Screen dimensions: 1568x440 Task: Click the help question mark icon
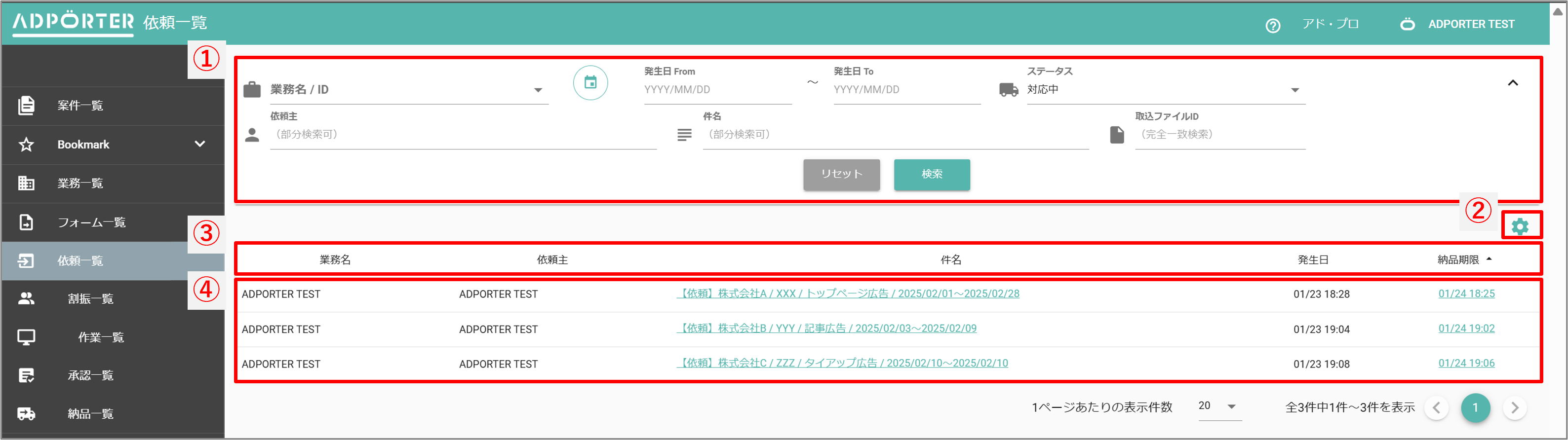pyautogui.click(x=1272, y=25)
